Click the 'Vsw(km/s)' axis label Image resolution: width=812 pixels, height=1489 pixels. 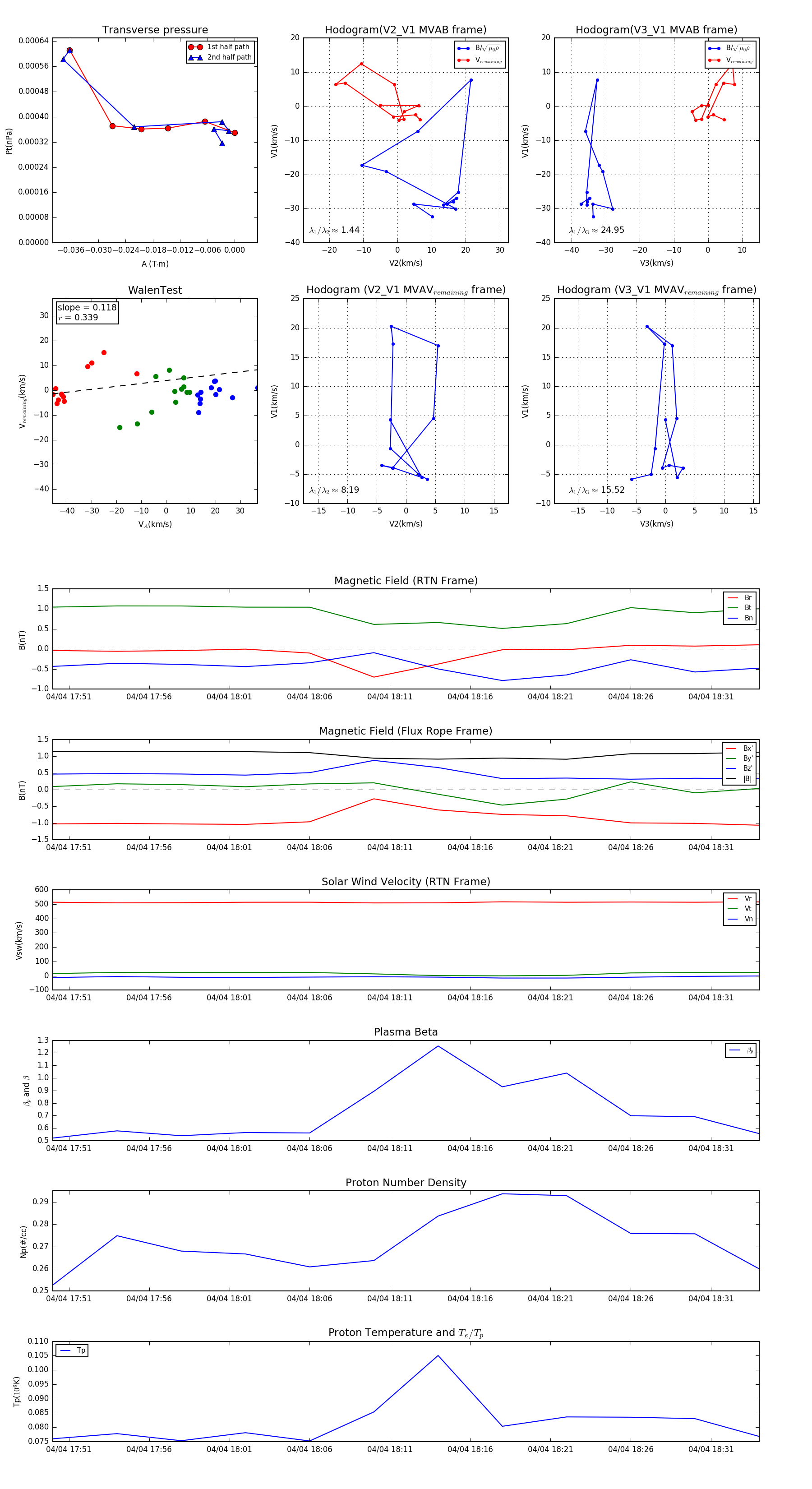coord(18,940)
